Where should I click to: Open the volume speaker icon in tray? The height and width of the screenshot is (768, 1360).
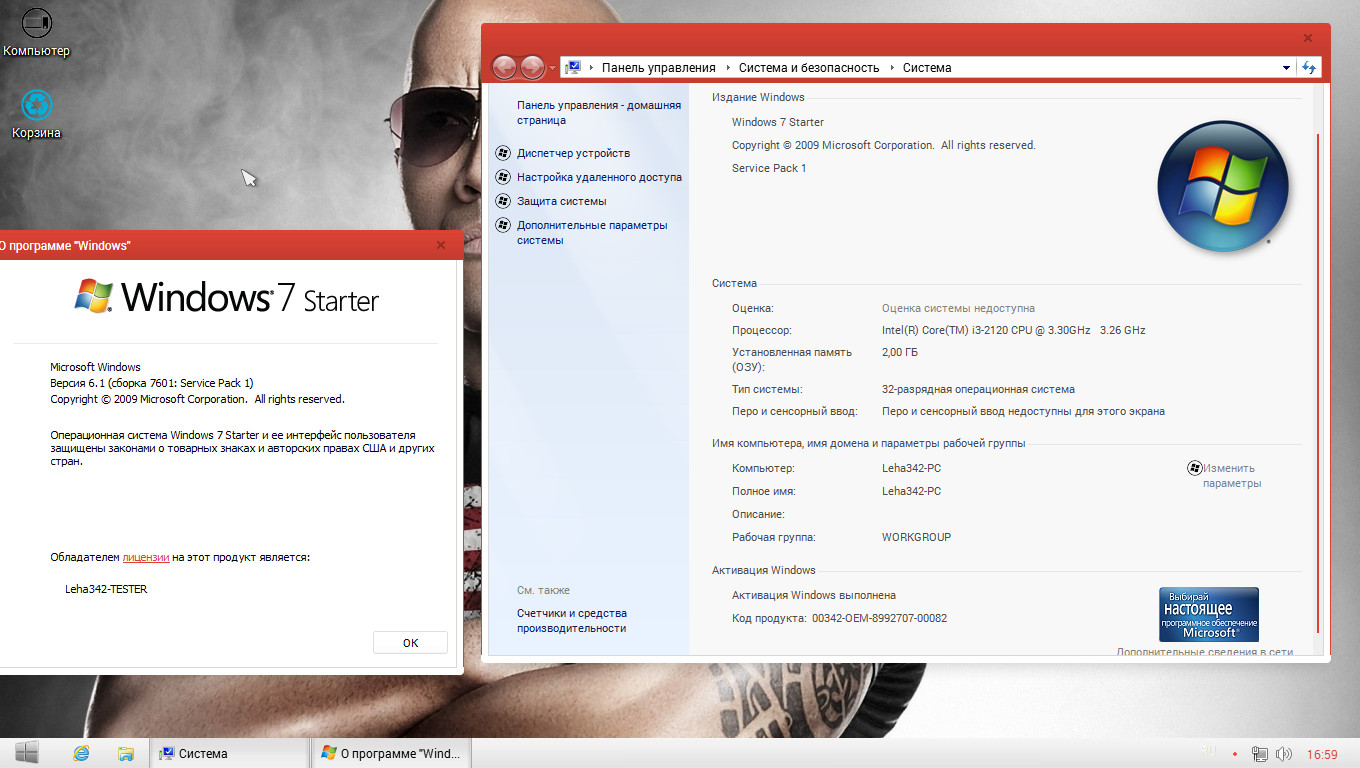point(1282,754)
